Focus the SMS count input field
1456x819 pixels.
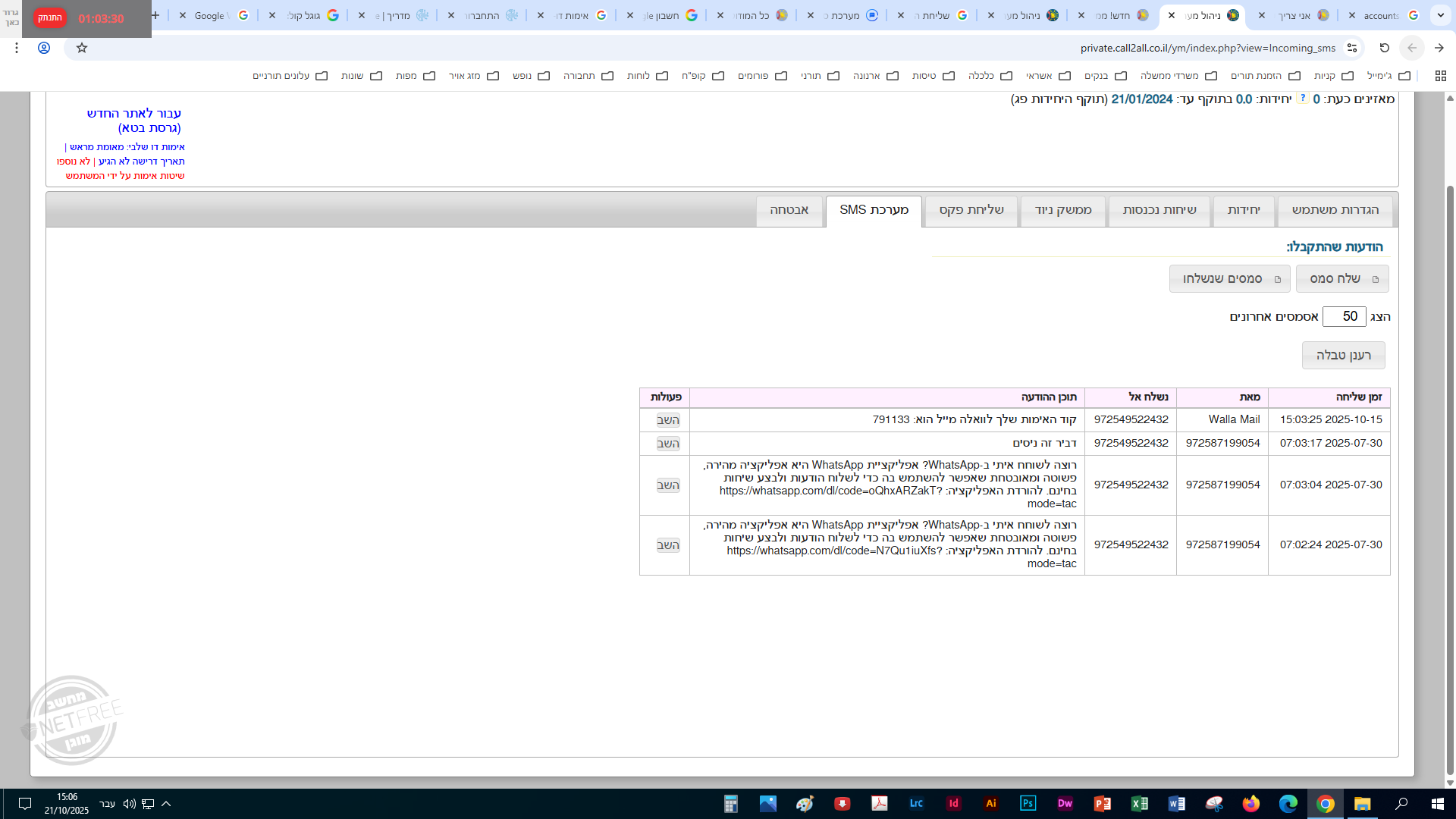click(x=1344, y=316)
